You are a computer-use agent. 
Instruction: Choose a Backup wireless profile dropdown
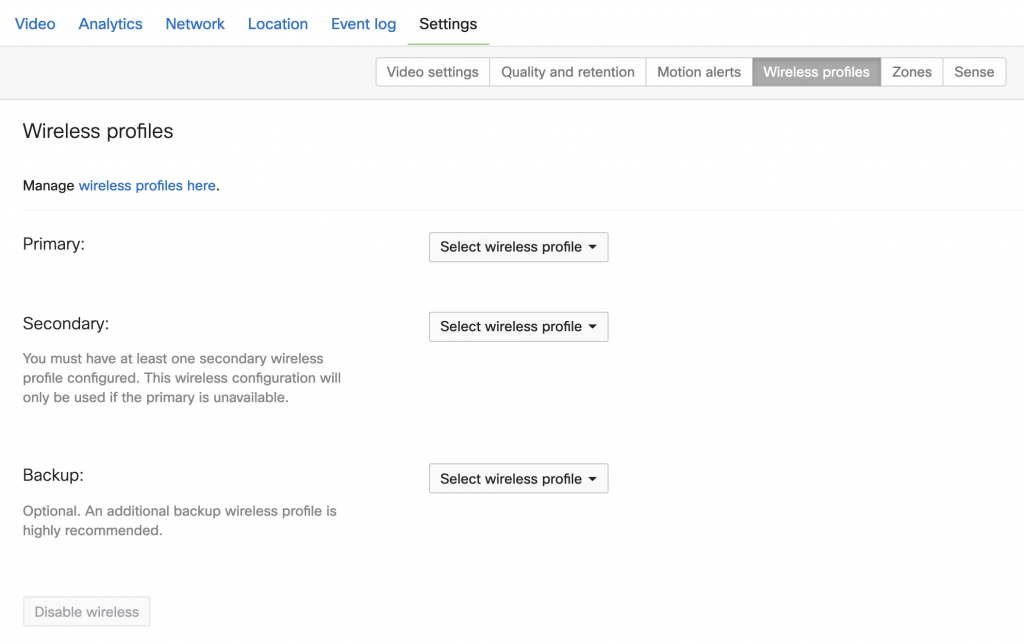pyautogui.click(x=518, y=479)
